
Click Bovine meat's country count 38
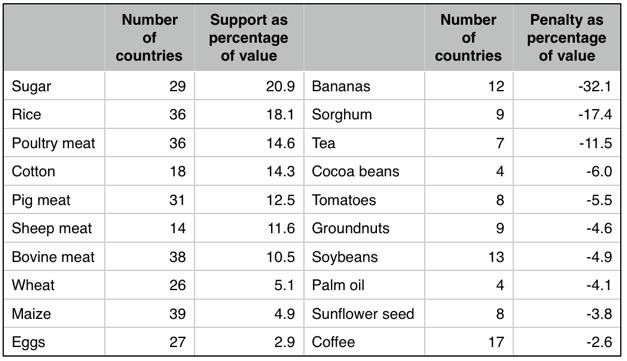[x=178, y=257]
